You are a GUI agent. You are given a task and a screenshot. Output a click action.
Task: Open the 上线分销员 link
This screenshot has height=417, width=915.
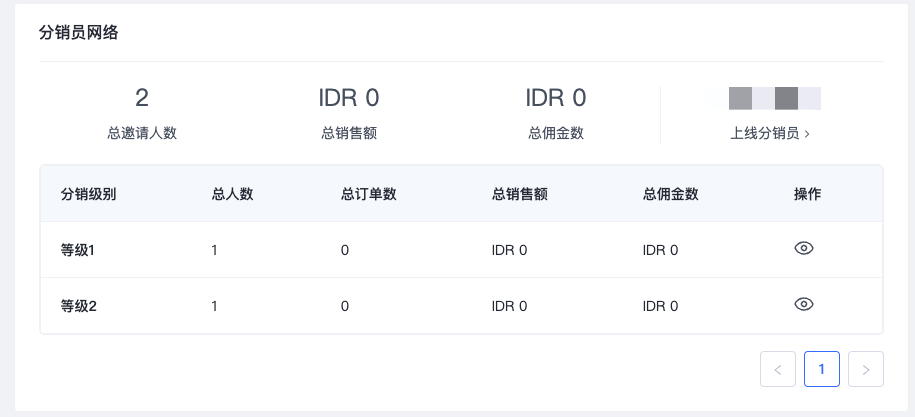point(770,133)
